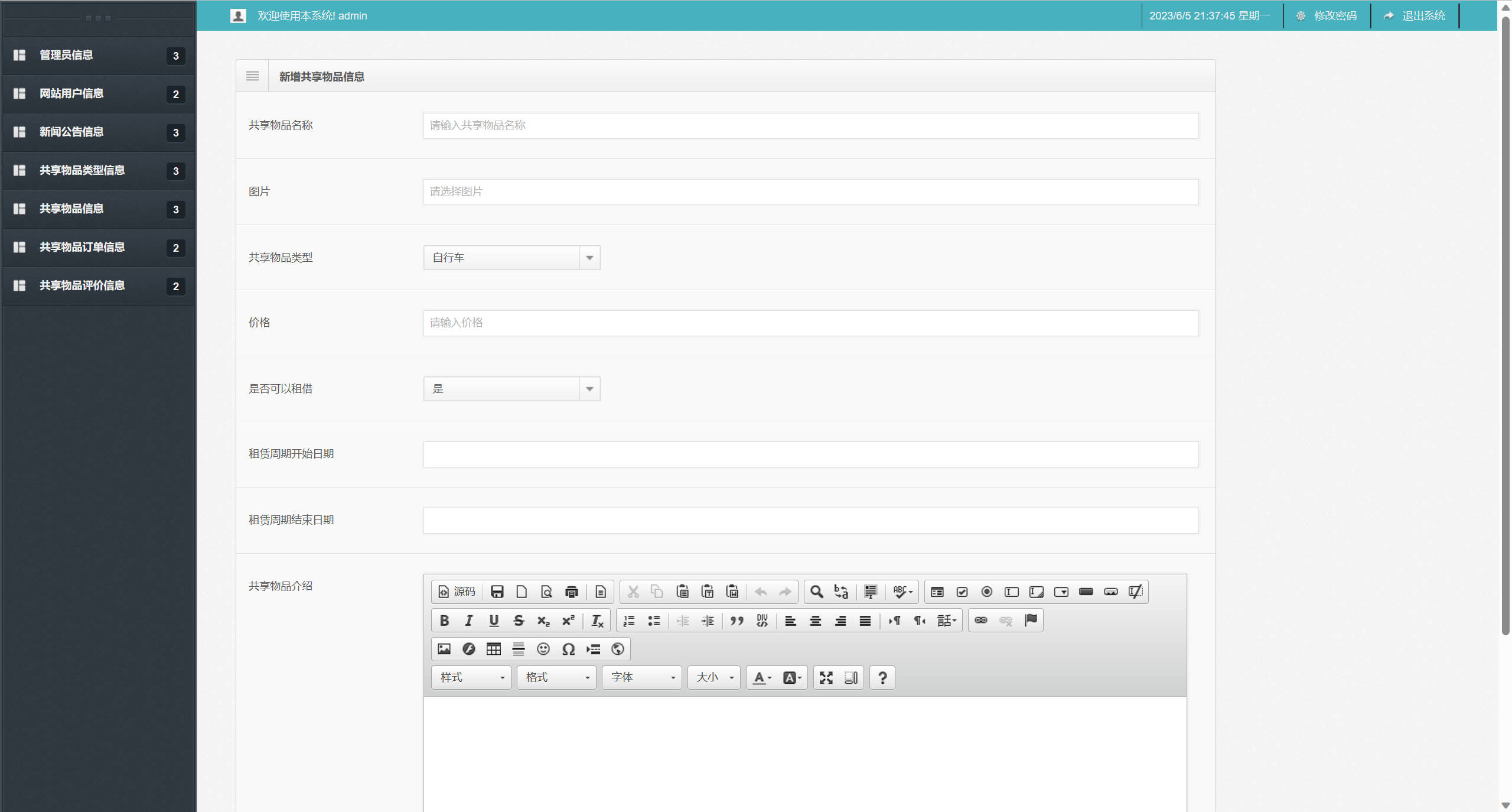Open 新闻公告信息 sidebar menu
This screenshot has height=812, width=1512.
click(x=71, y=132)
